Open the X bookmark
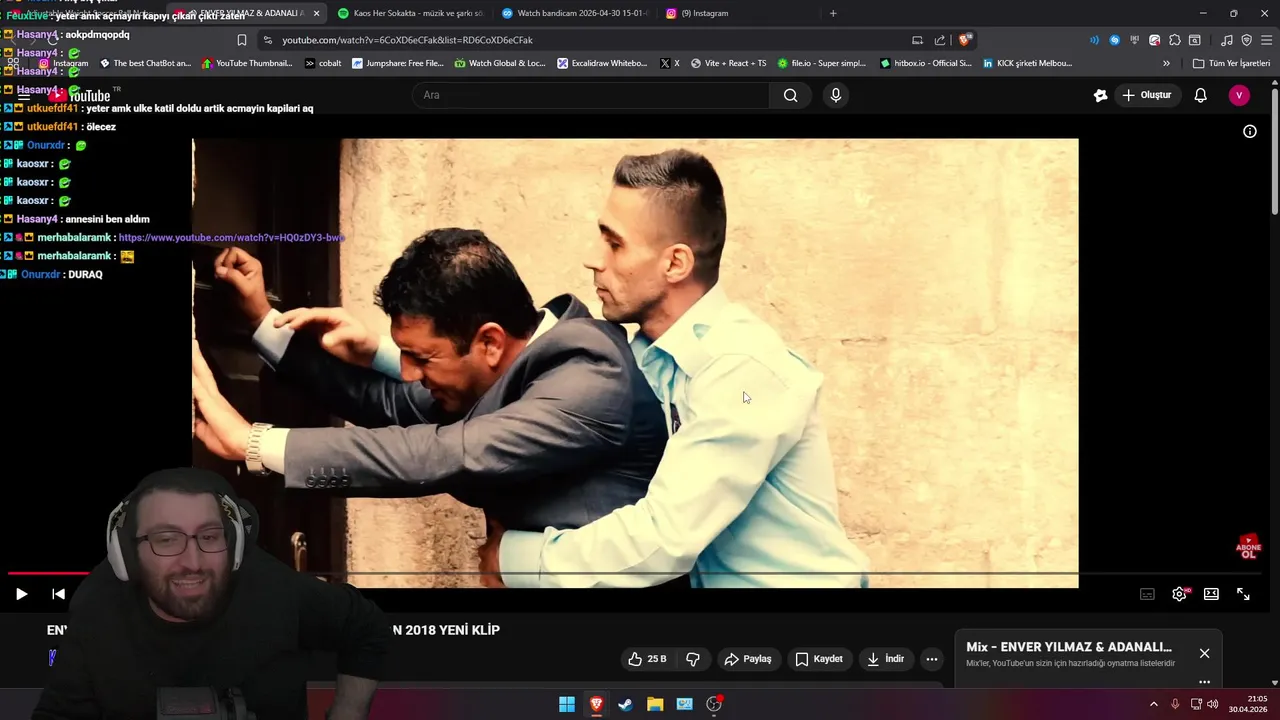This screenshot has width=1280, height=720. pos(670,63)
